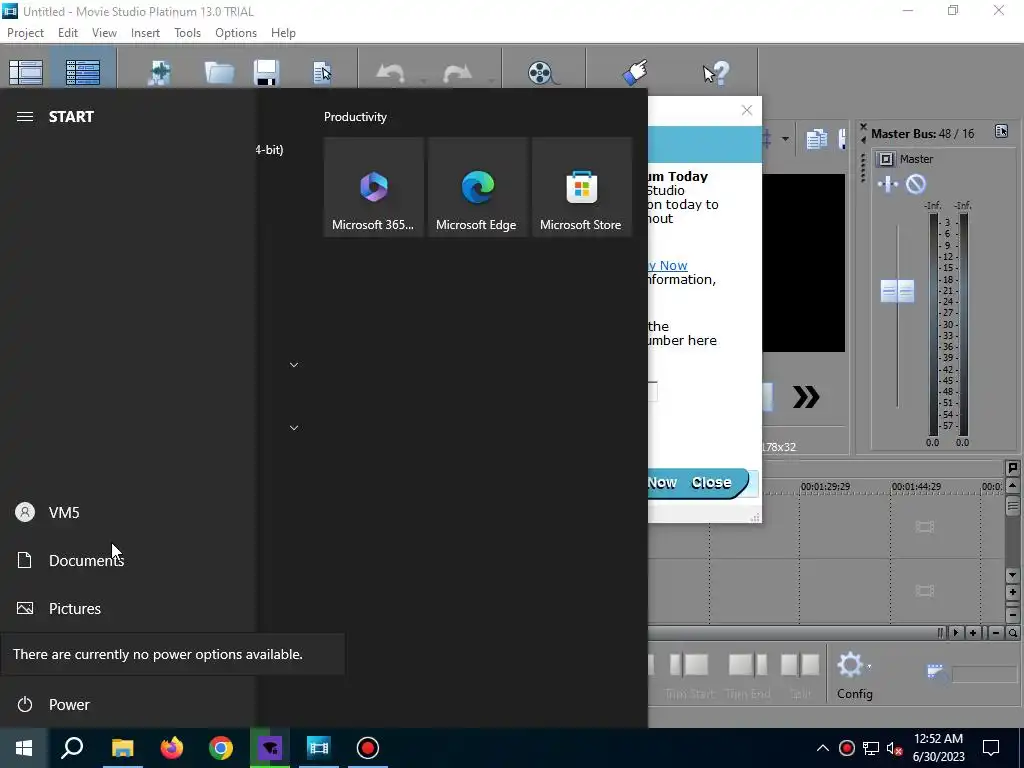This screenshot has width=1024, height=768.
Task: Launch Firefox from taskbar
Action: 172,748
